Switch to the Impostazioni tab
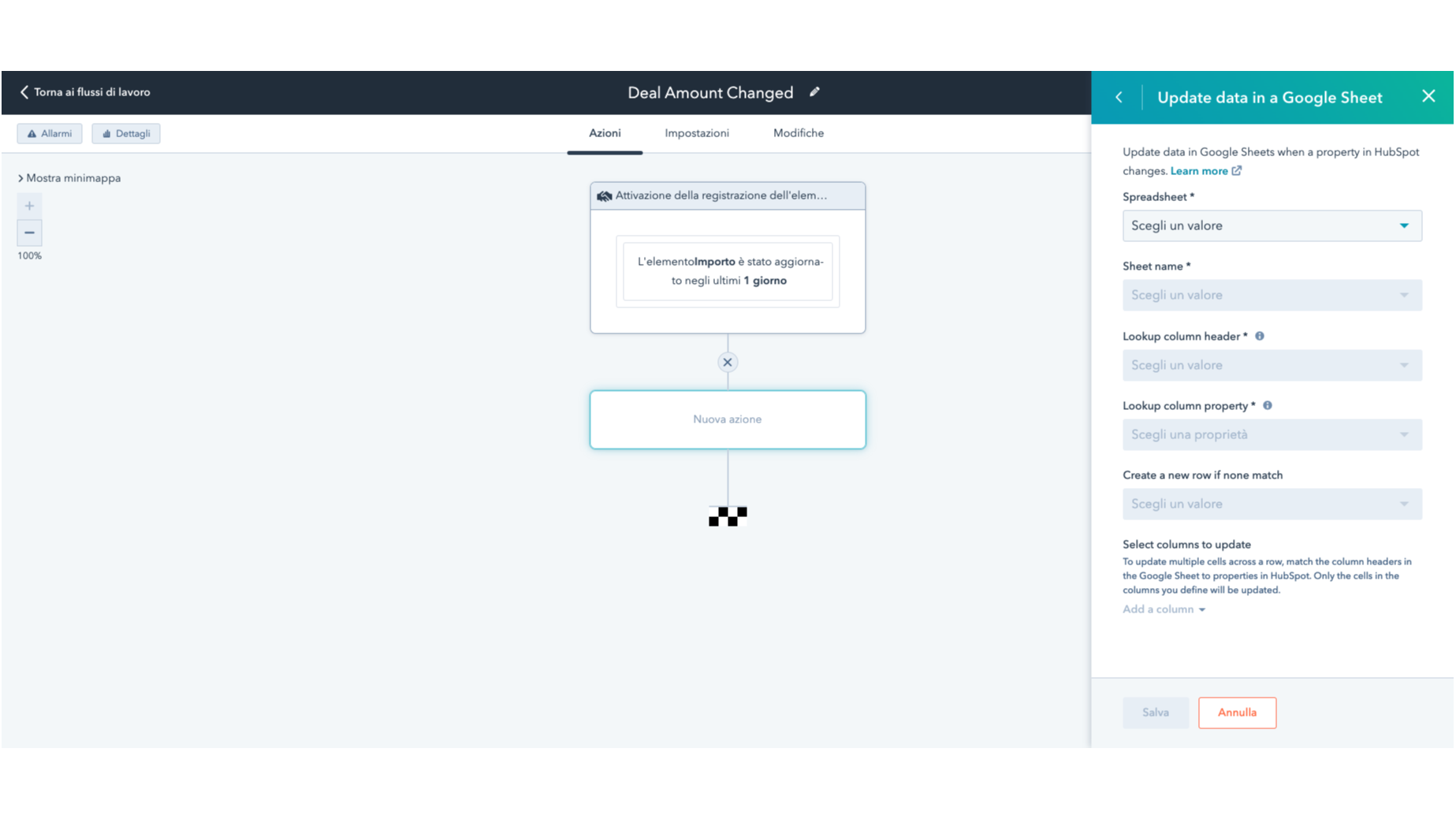This screenshot has width=1456, height=819. click(696, 133)
